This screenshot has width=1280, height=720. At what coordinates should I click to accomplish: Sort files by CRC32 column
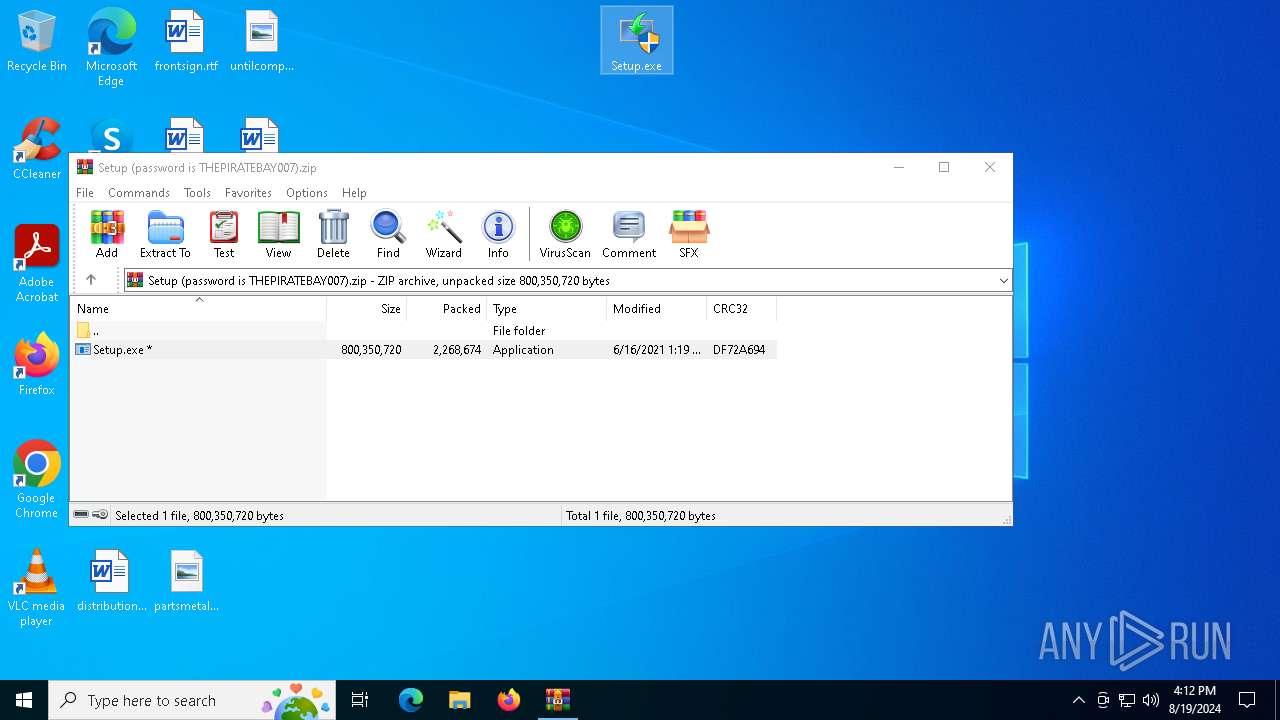click(x=742, y=309)
